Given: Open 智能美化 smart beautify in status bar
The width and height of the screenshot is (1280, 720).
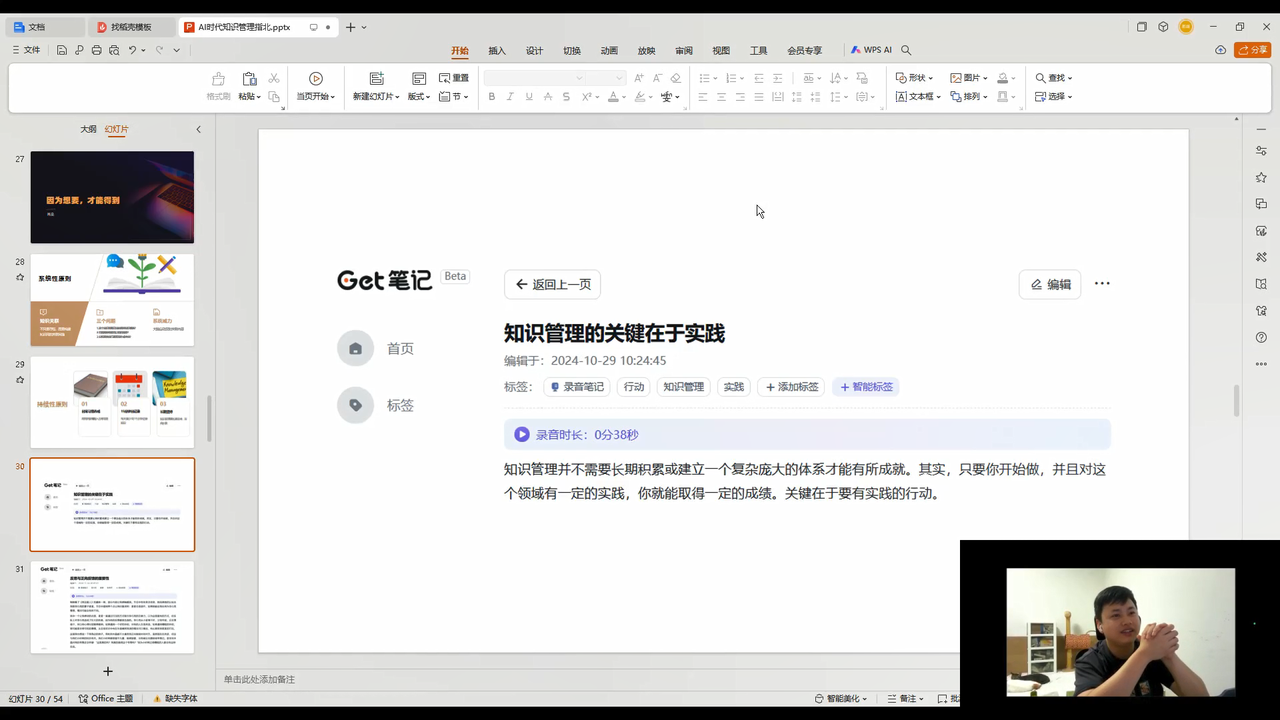Looking at the screenshot, I should point(840,699).
